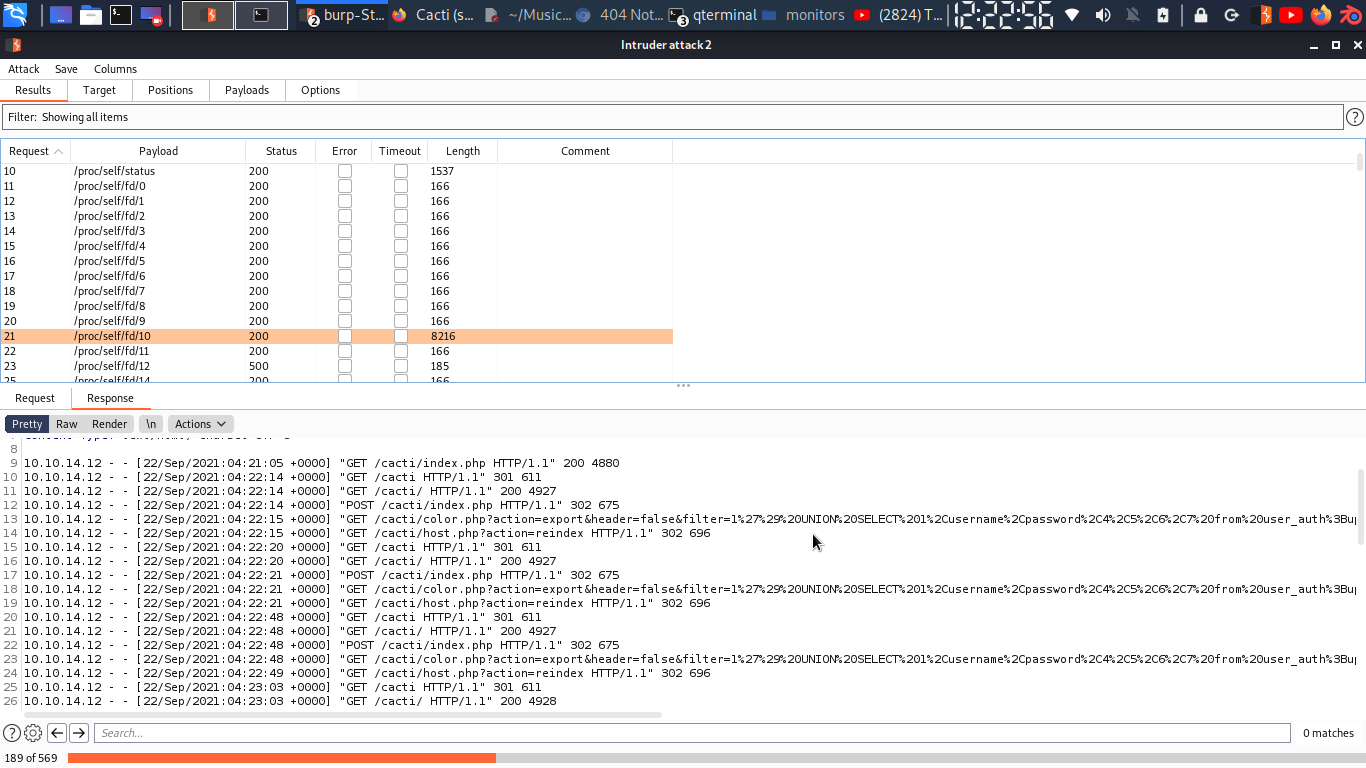
Task: Toggle Error checkbox for /proc/self/fd/10 row
Action: click(345, 336)
